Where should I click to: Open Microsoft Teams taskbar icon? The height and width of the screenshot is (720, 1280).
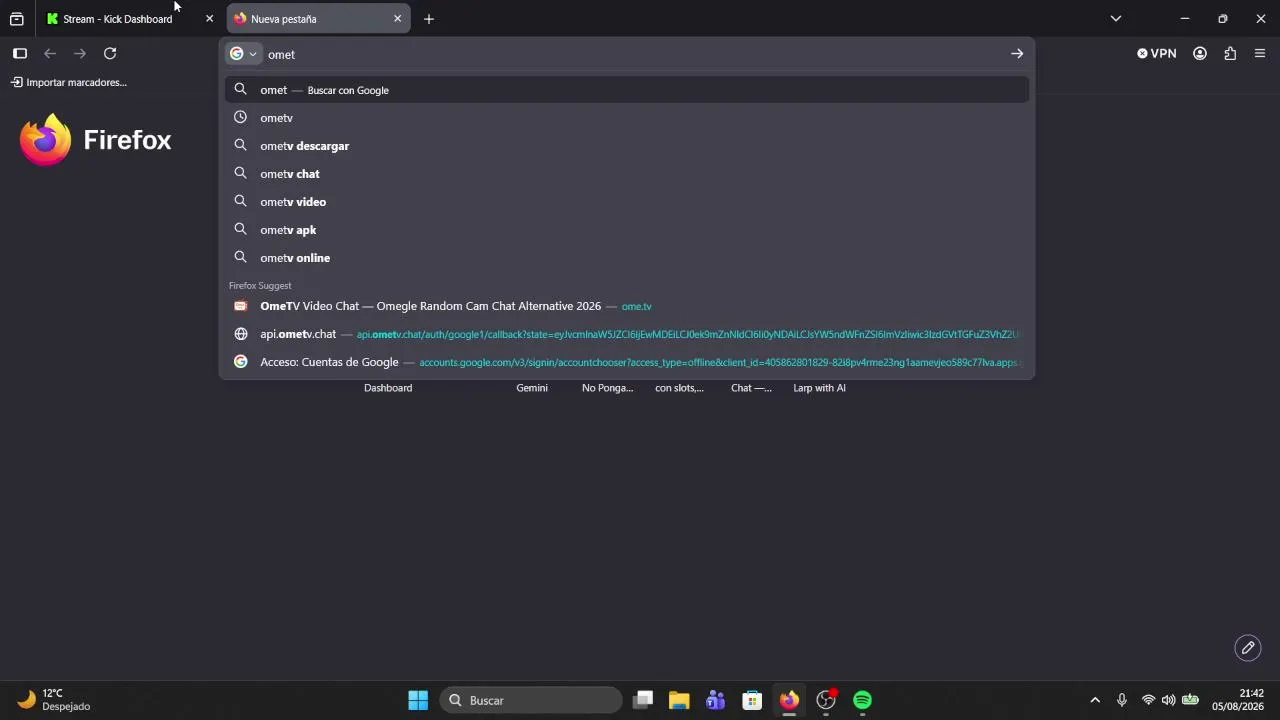click(x=716, y=700)
